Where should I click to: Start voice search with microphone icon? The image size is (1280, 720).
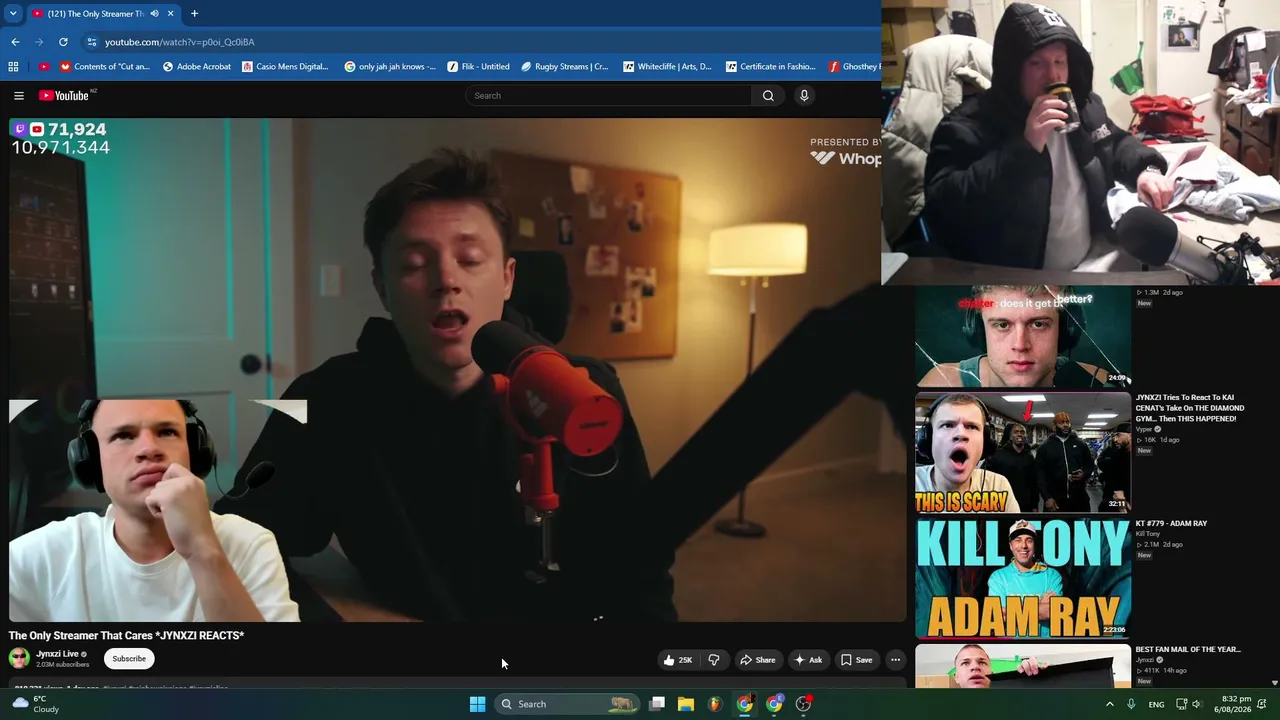[804, 95]
